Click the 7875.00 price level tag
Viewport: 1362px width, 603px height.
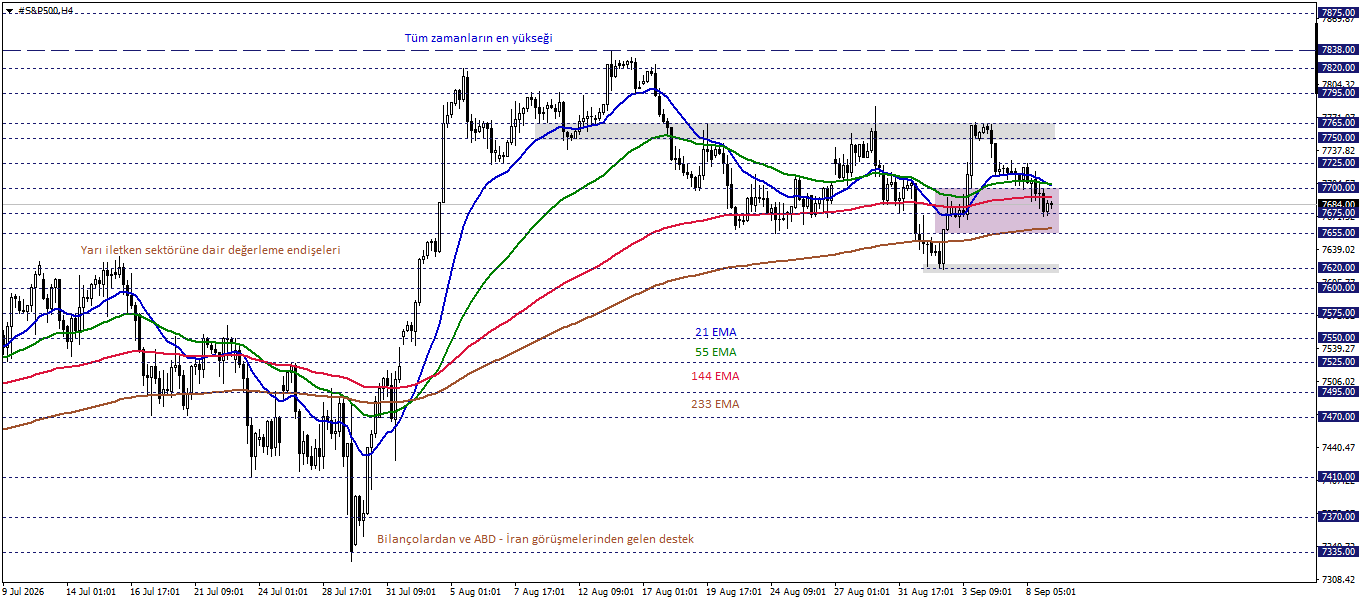(1338, 13)
